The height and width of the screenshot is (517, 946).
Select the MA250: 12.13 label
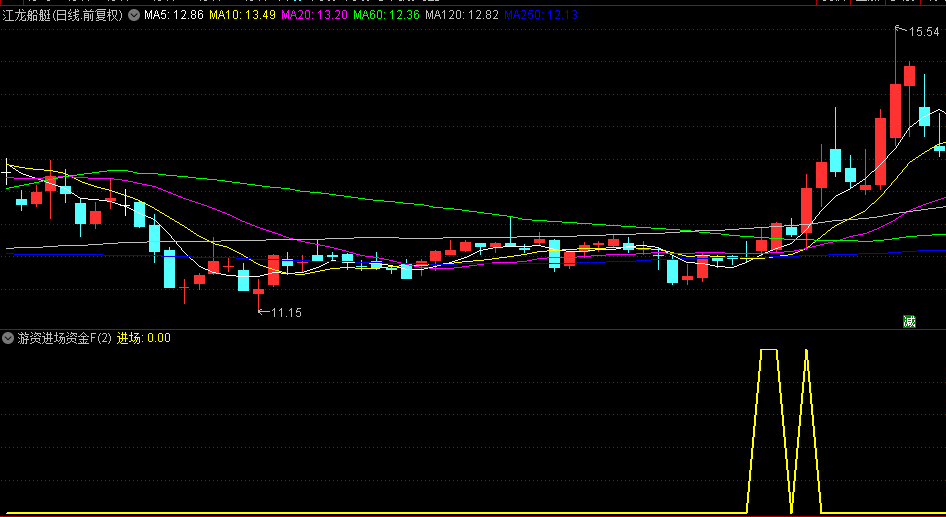tap(541, 15)
